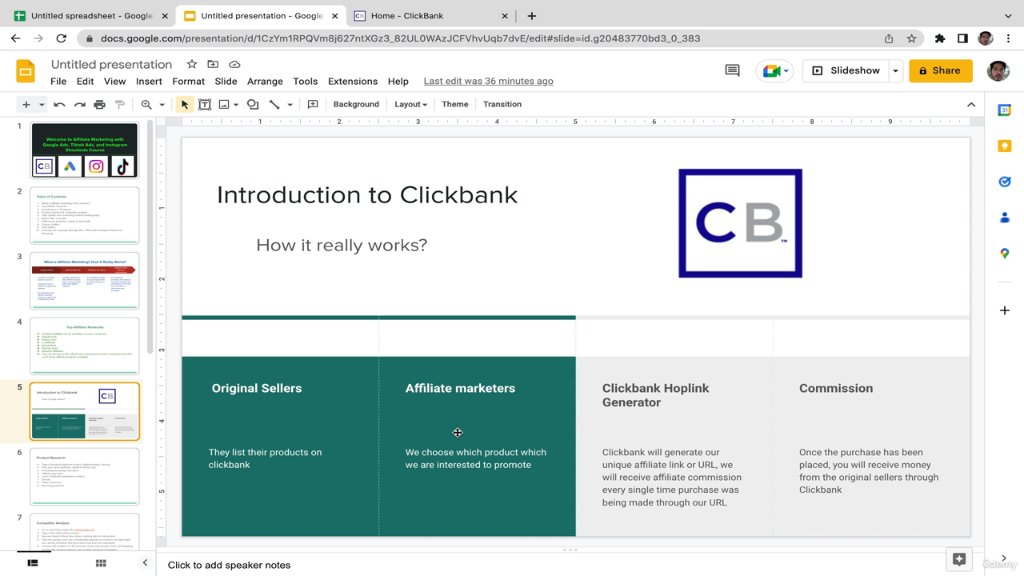Open new slide layout dropdown arrow

tap(41, 104)
